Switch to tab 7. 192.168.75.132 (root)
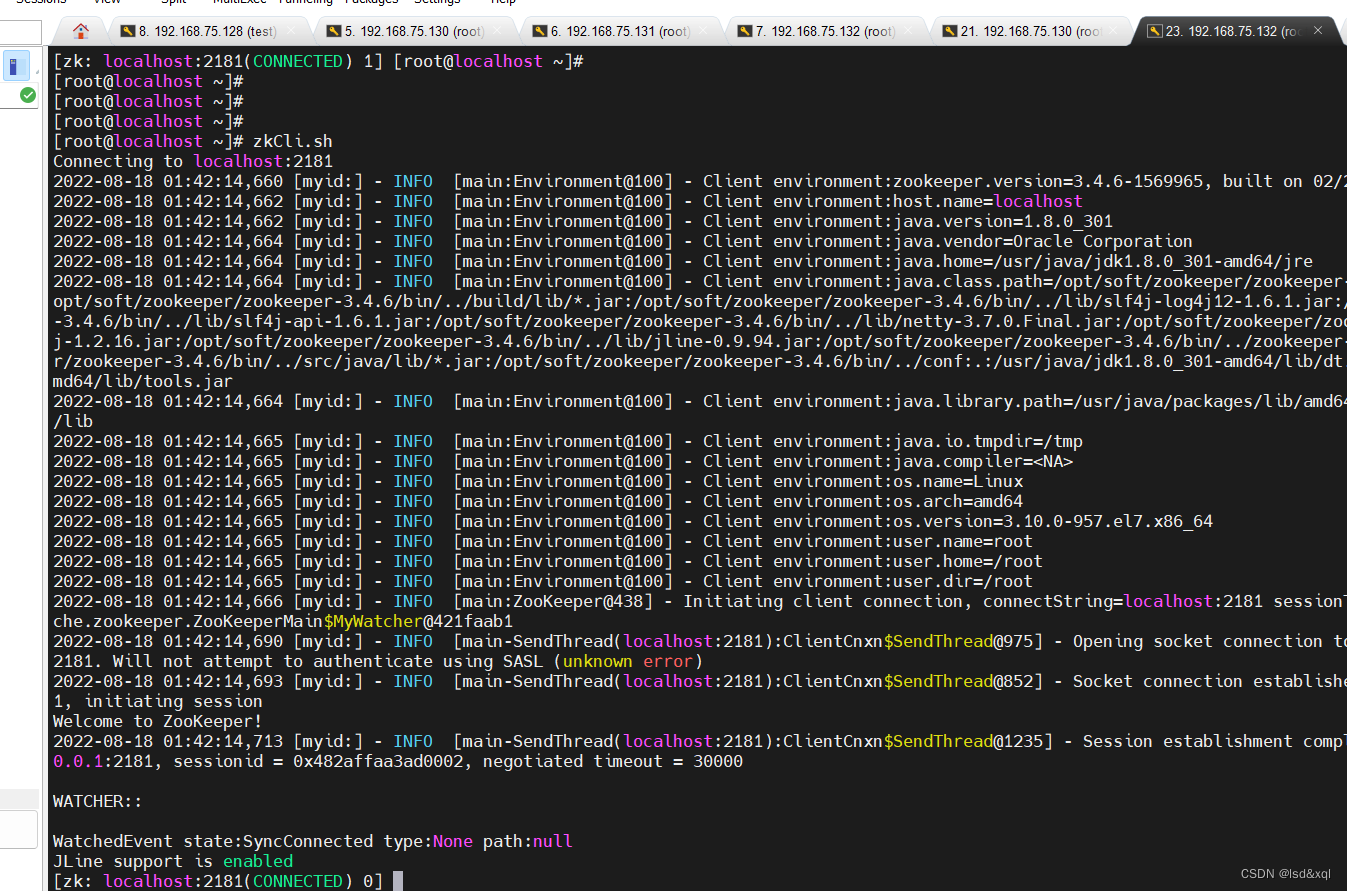The width and height of the screenshot is (1347, 891). 826,31
